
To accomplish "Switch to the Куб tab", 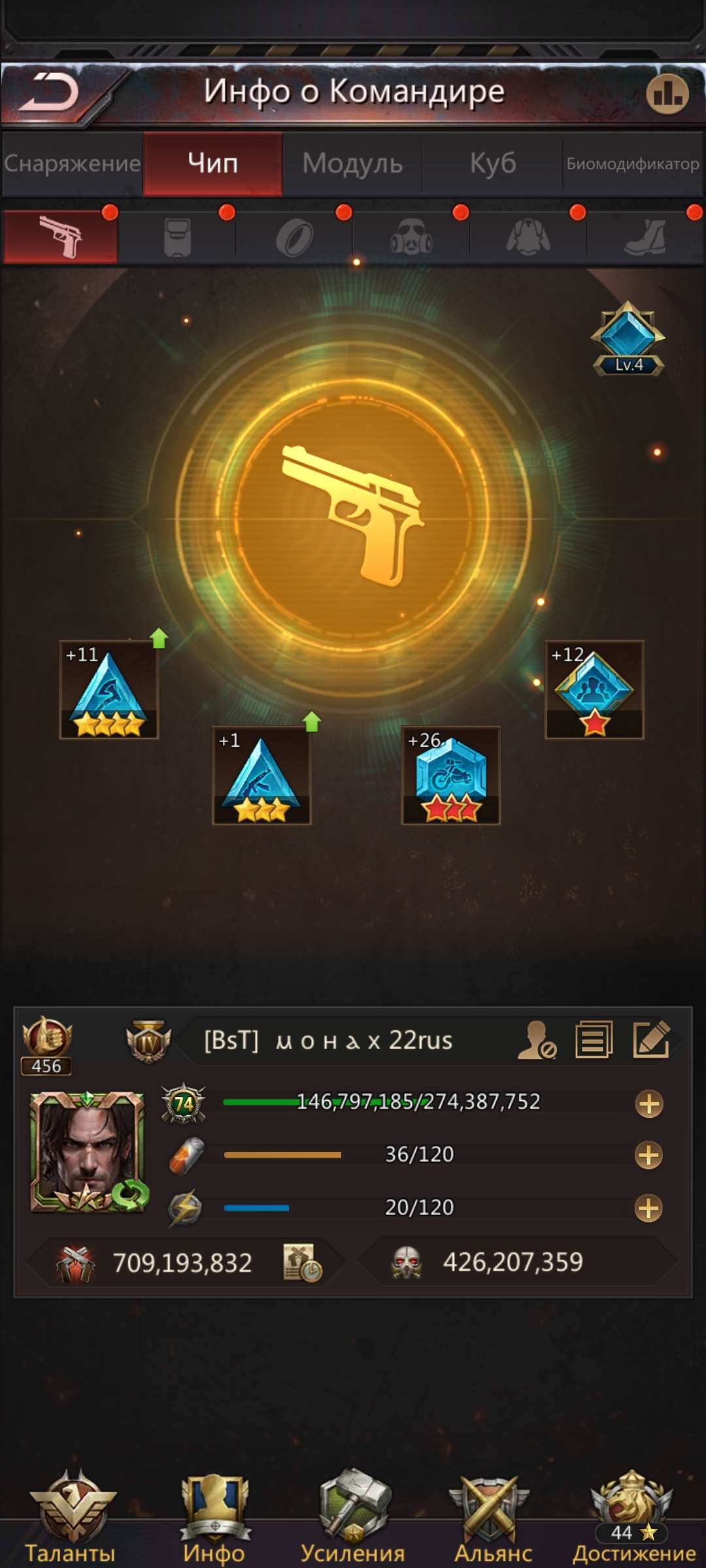I will pyautogui.click(x=493, y=163).
